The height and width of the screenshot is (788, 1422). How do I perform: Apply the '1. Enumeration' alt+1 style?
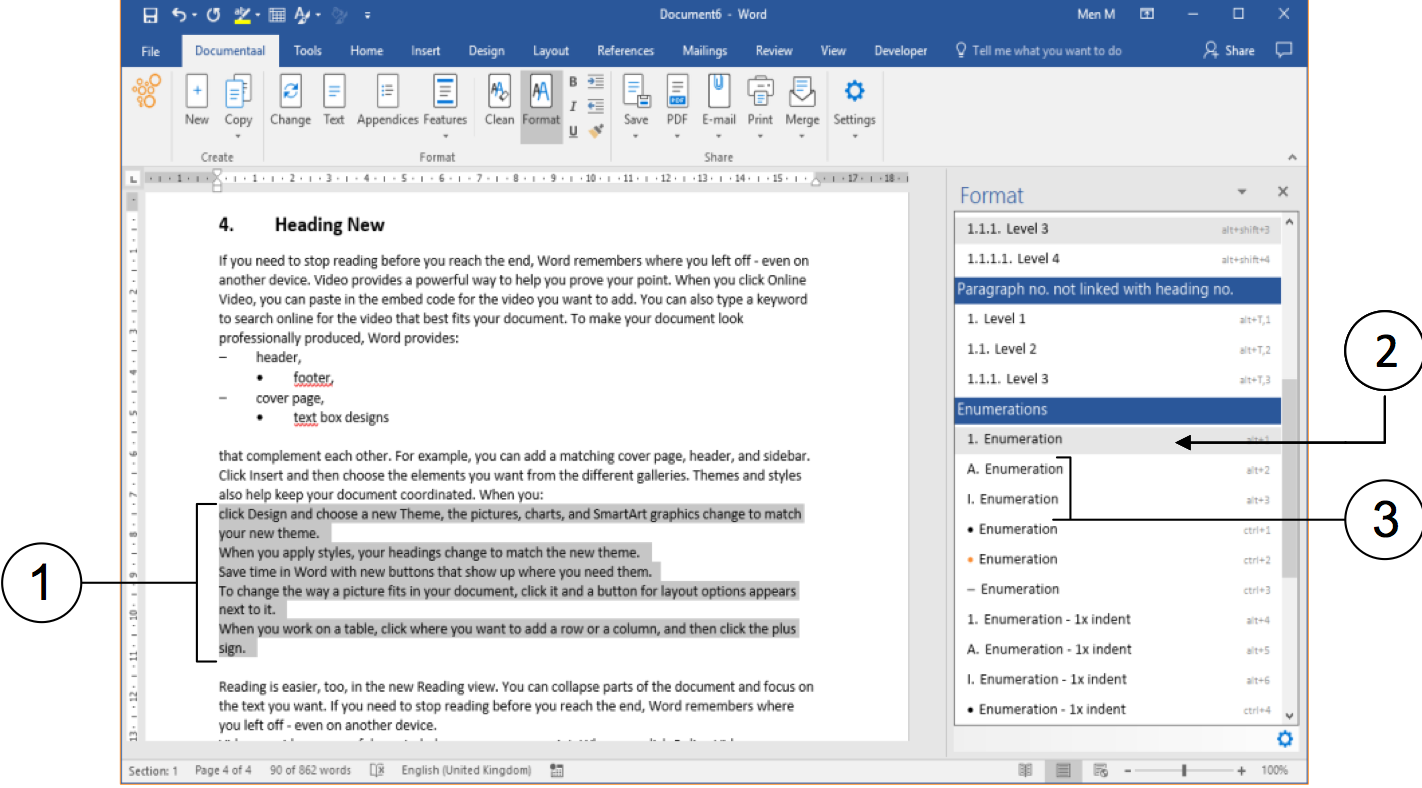tap(1118, 439)
